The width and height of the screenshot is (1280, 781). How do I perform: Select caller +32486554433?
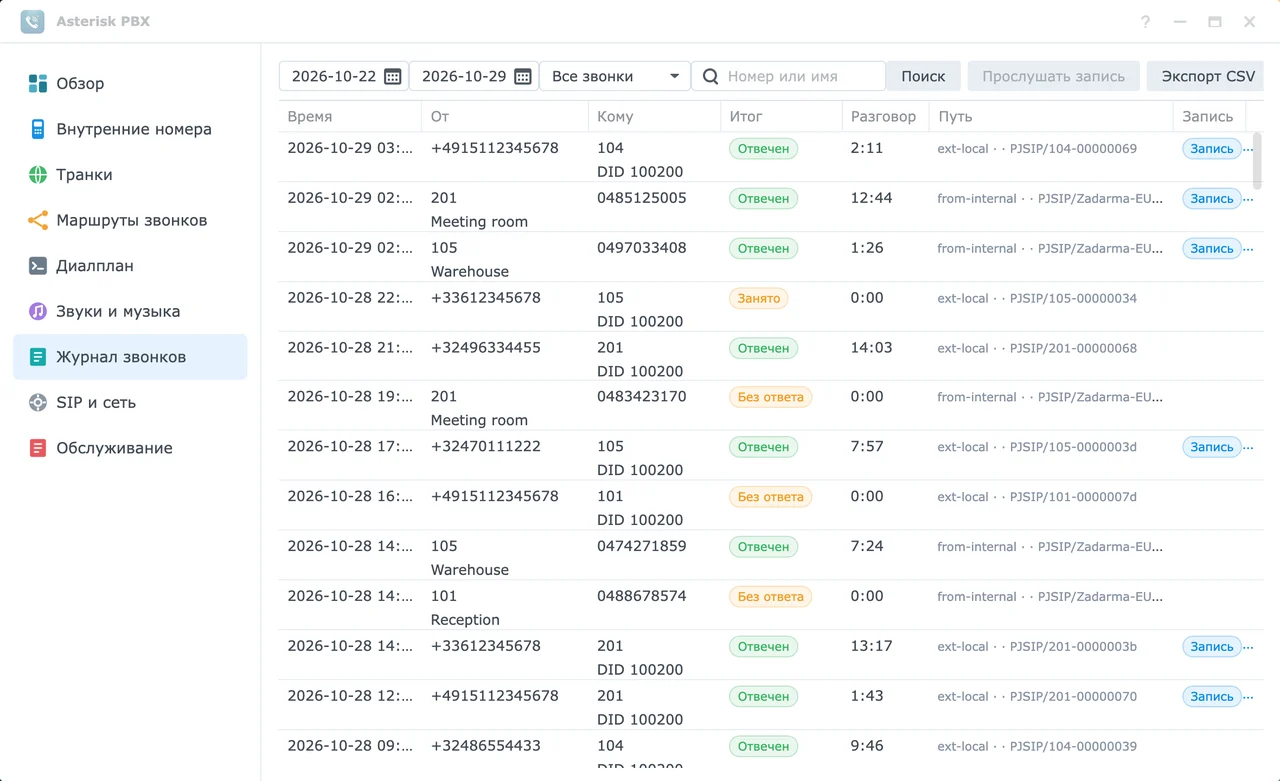485,745
